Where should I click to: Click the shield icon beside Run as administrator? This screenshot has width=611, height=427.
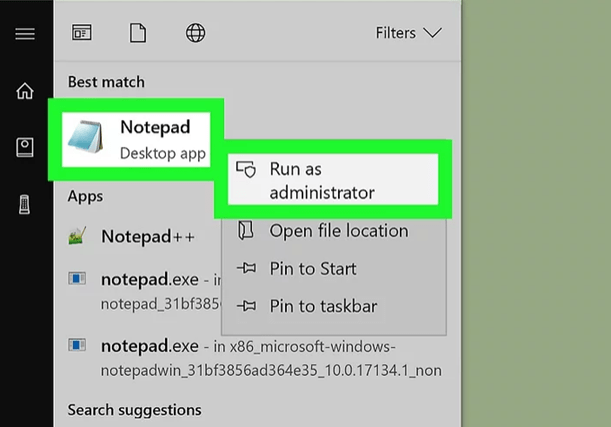pyautogui.click(x=246, y=169)
